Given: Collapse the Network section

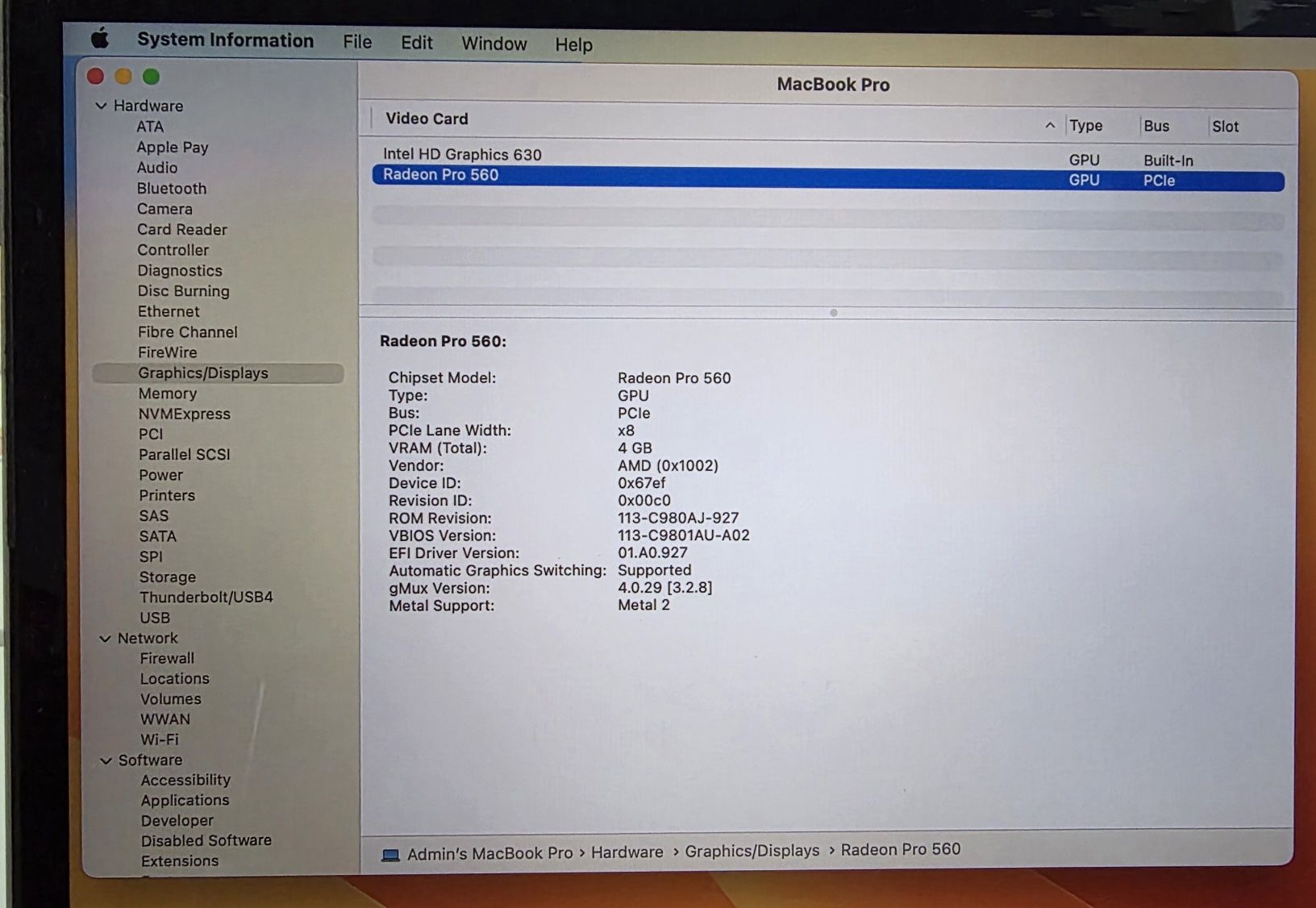Looking at the screenshot, I should click(x=105, y=639).
